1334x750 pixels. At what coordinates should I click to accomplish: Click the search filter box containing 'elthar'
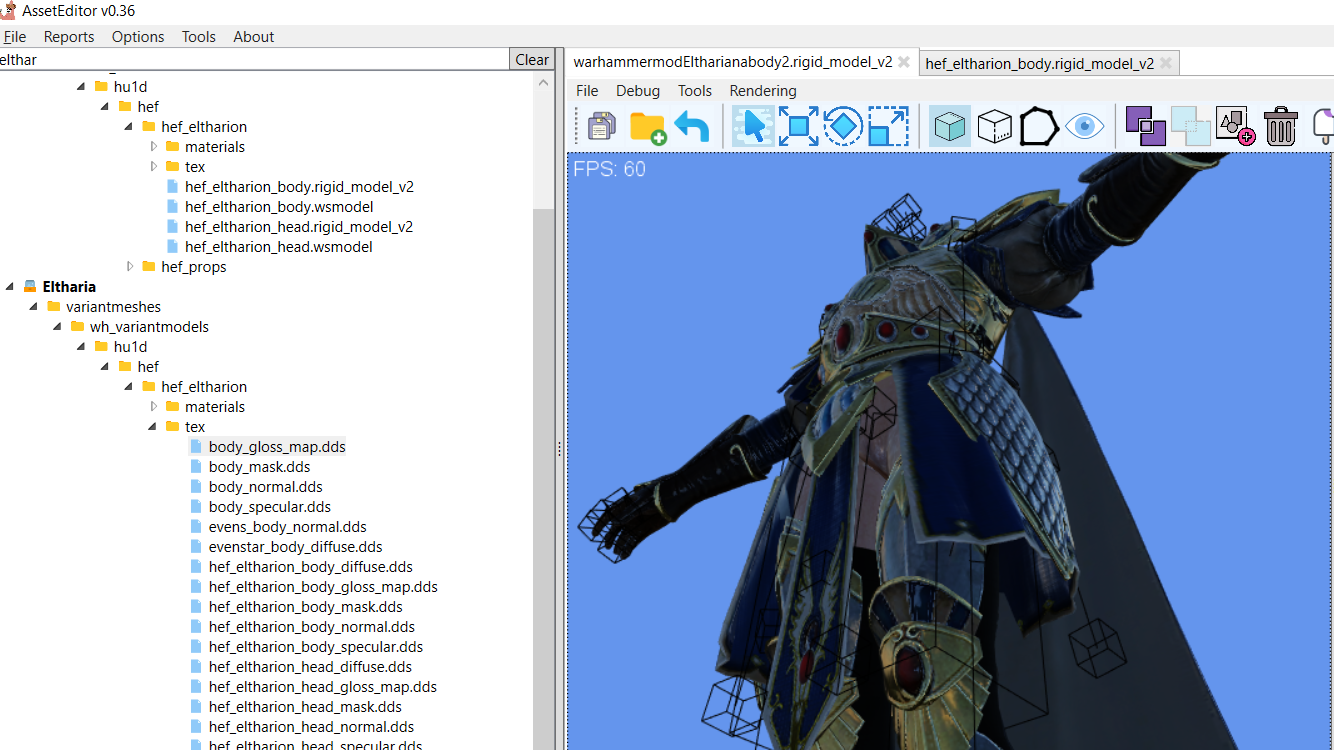(x=254, y=59)
